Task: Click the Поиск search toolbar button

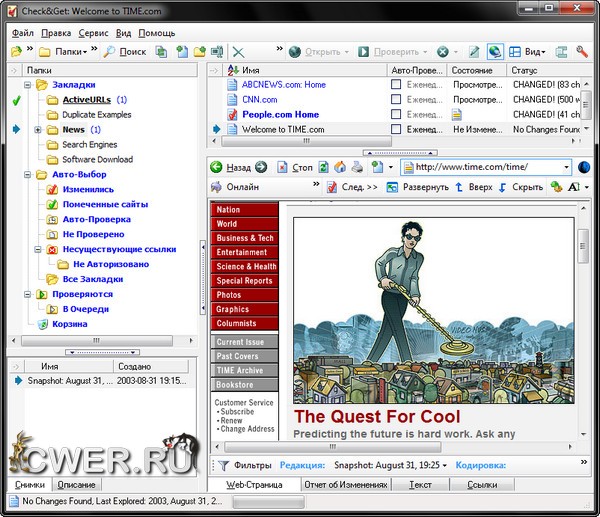Action: [x=123, y=51]
